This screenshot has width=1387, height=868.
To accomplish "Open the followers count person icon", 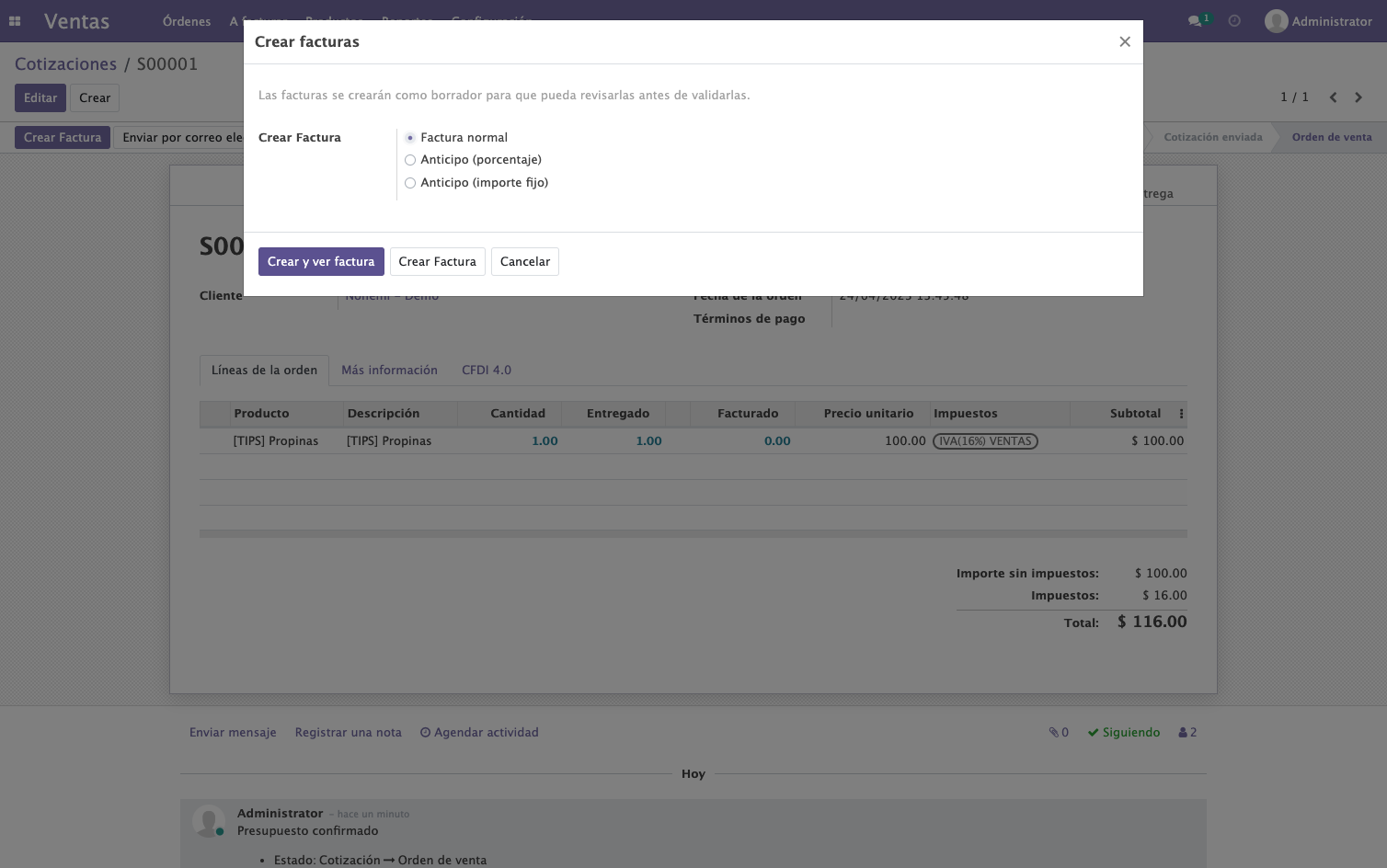I will coord(1187,733).
